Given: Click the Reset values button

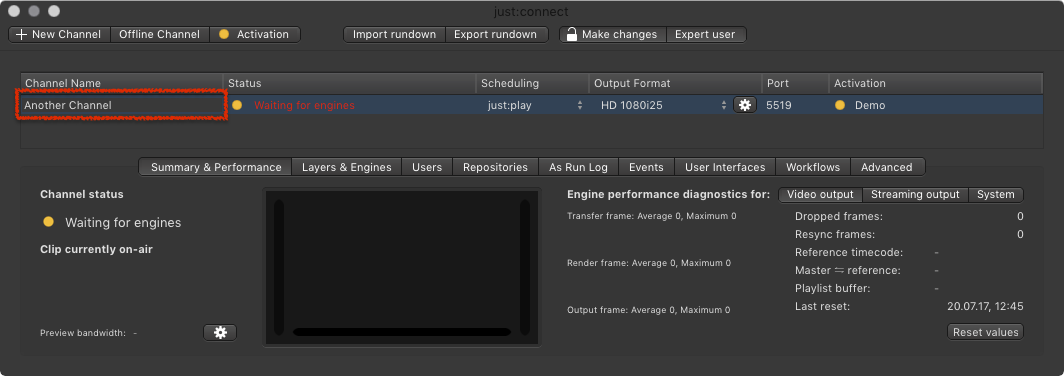Looking at the screenshot, I should (x=985, y=332).
